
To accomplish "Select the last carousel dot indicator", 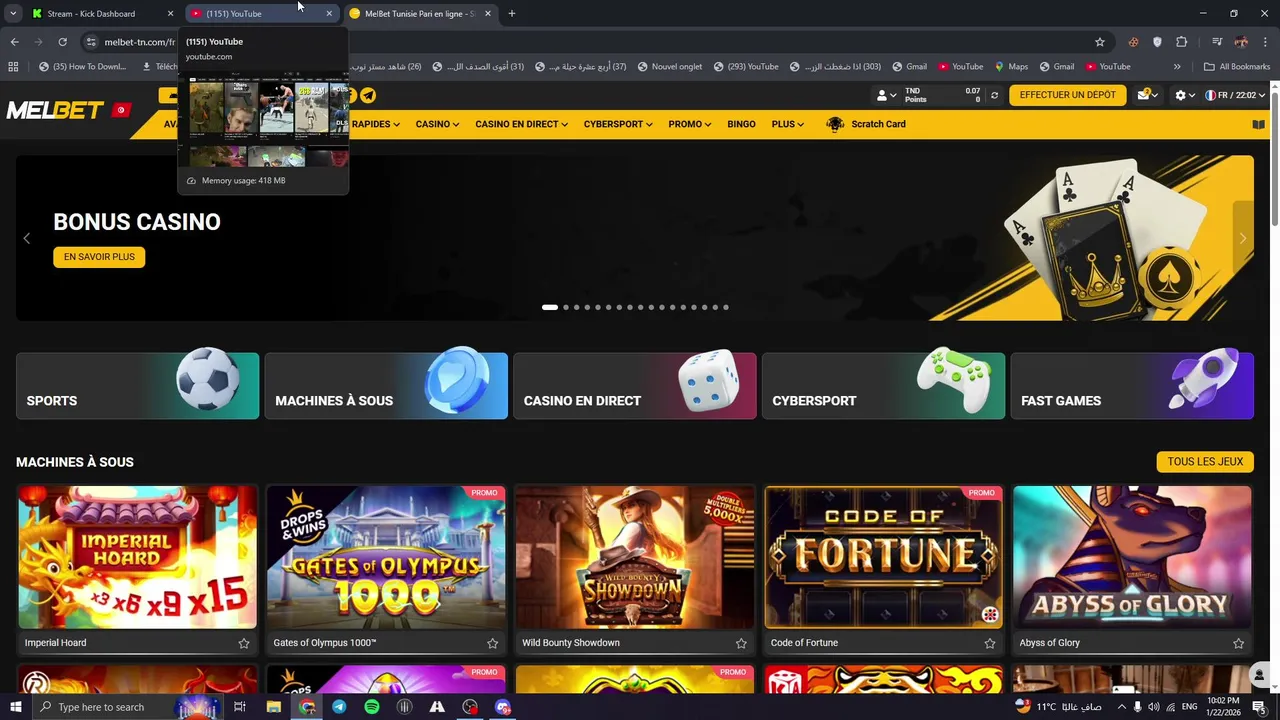I will tap(726, 307).
